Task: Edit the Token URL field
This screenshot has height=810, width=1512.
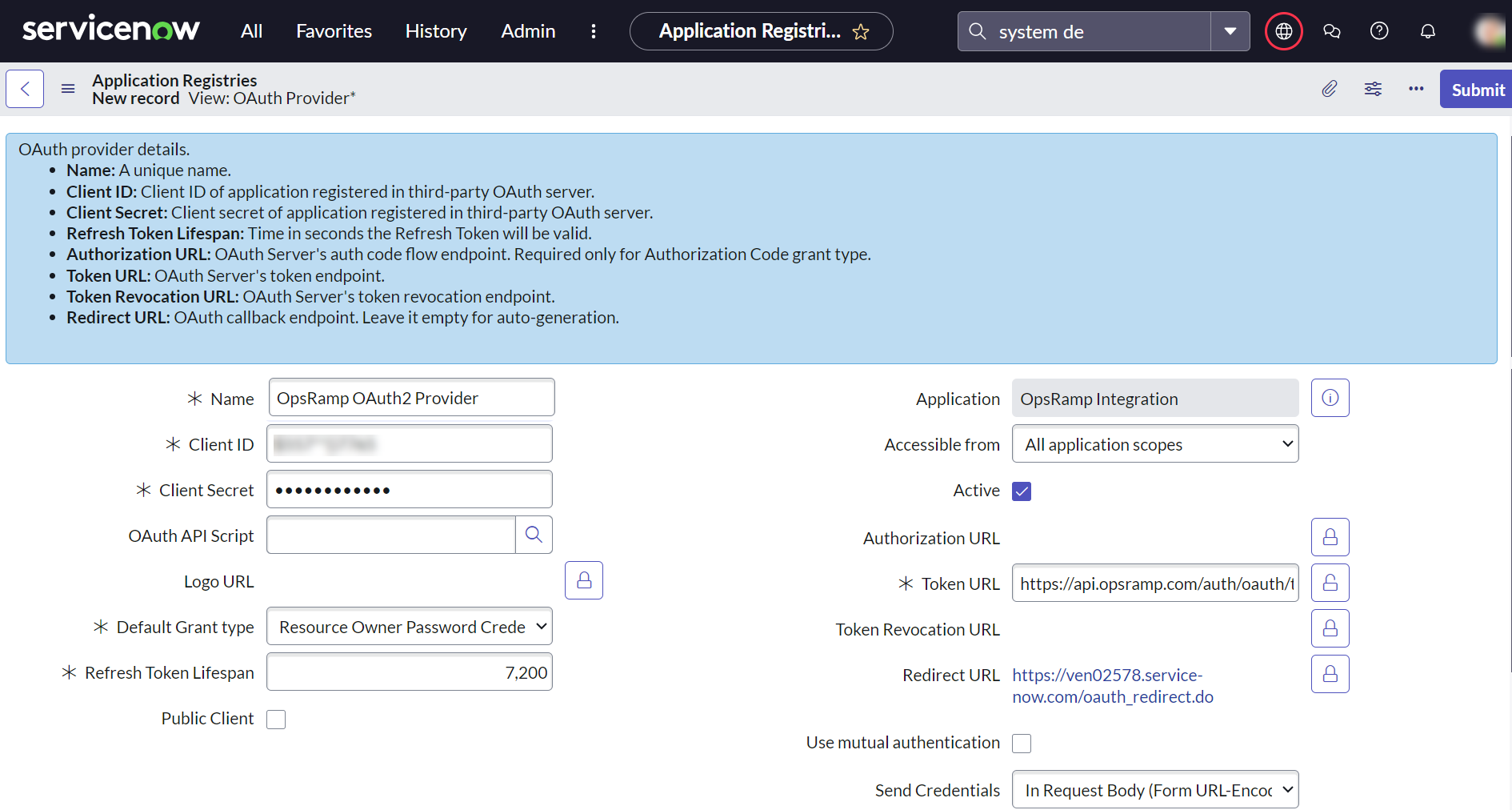Action: click(1155, 583)
